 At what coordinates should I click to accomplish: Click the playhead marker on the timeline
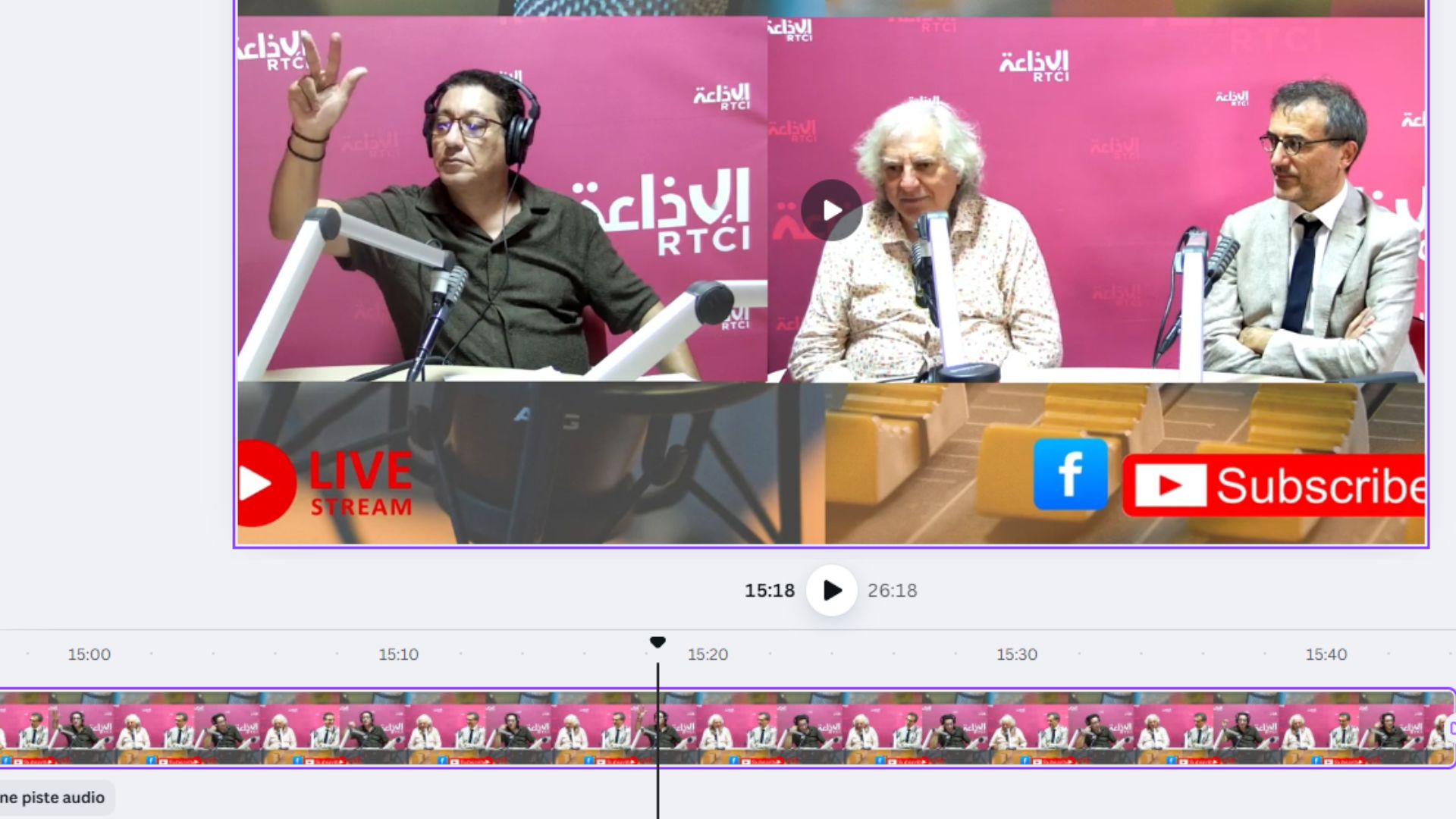657,643
